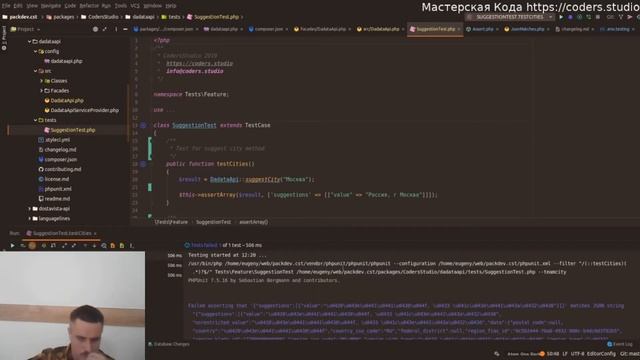Toggle auto-test orange circle icon in Run toolbar

point(32,246)
